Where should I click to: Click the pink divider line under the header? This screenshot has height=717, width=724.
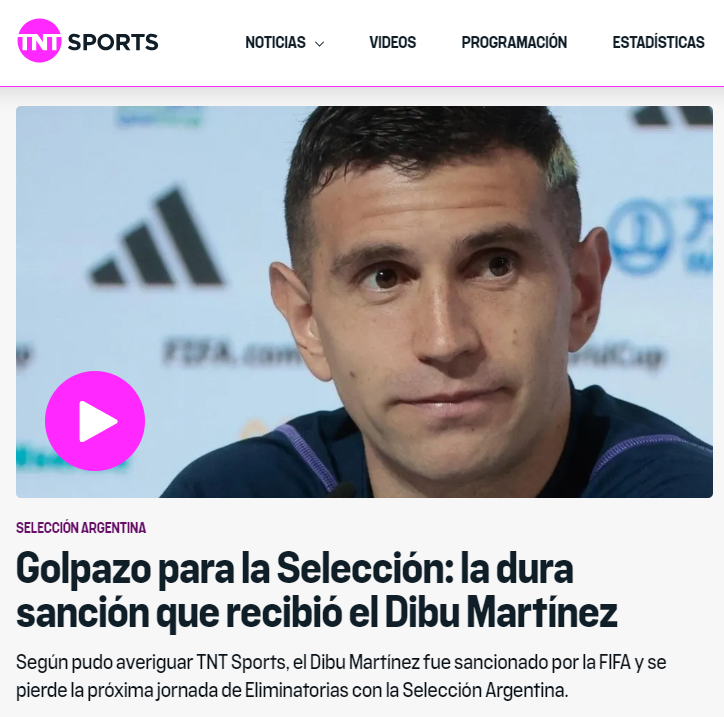coord(362,86)
